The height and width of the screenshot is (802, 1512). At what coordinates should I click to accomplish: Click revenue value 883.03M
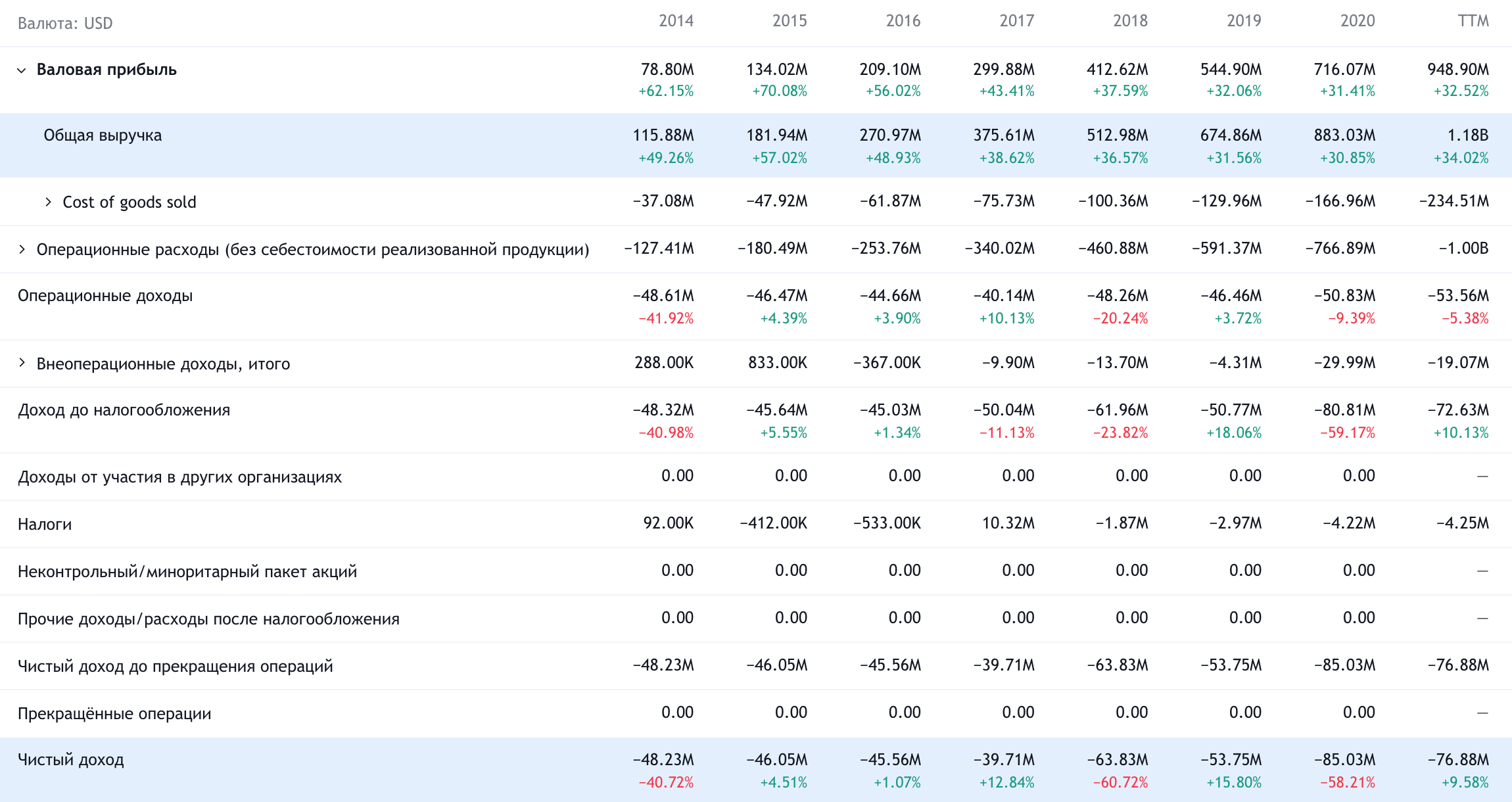pyautogui.click(x=1345, y=135)
